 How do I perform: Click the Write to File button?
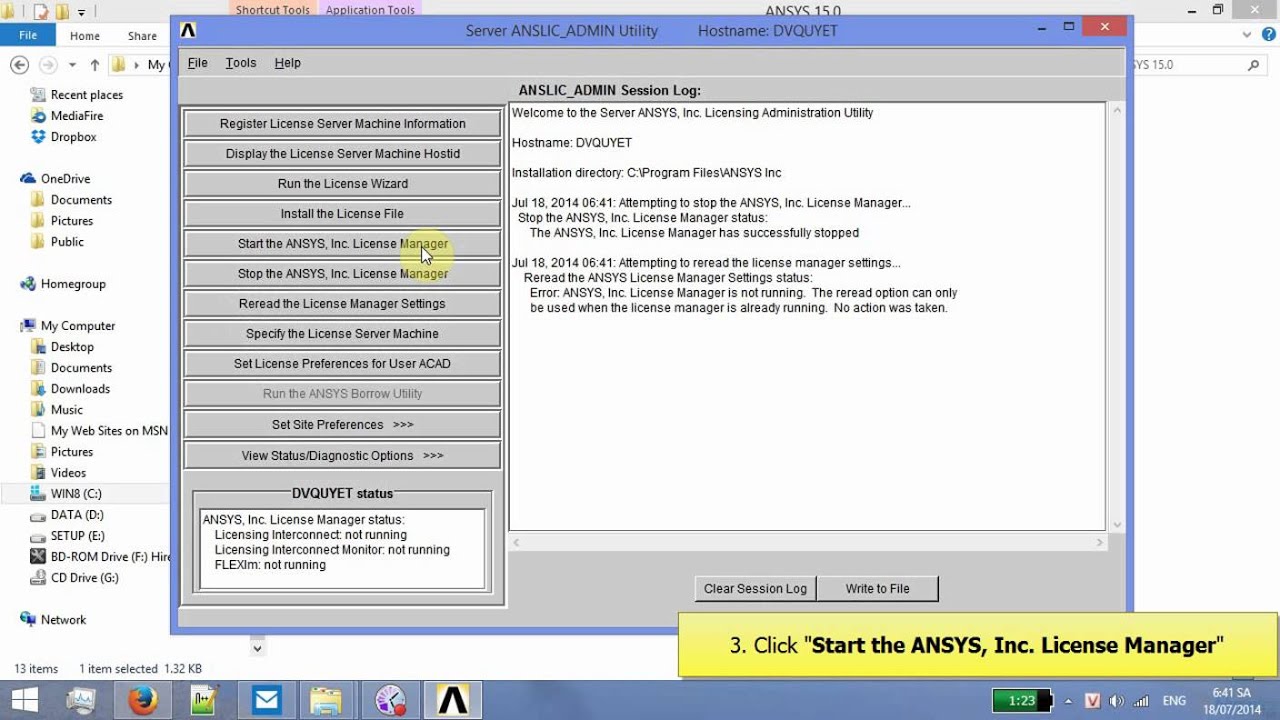pos(877,589)
